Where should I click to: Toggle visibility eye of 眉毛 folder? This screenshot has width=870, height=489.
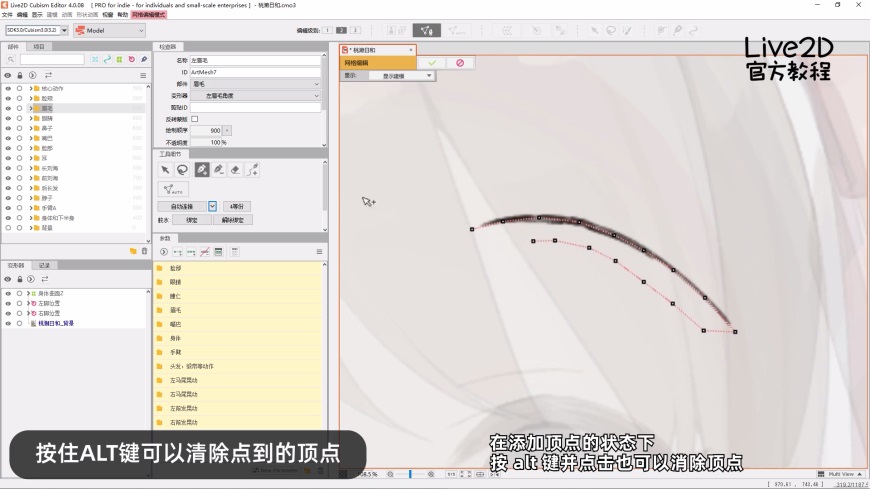pos(8,108)
